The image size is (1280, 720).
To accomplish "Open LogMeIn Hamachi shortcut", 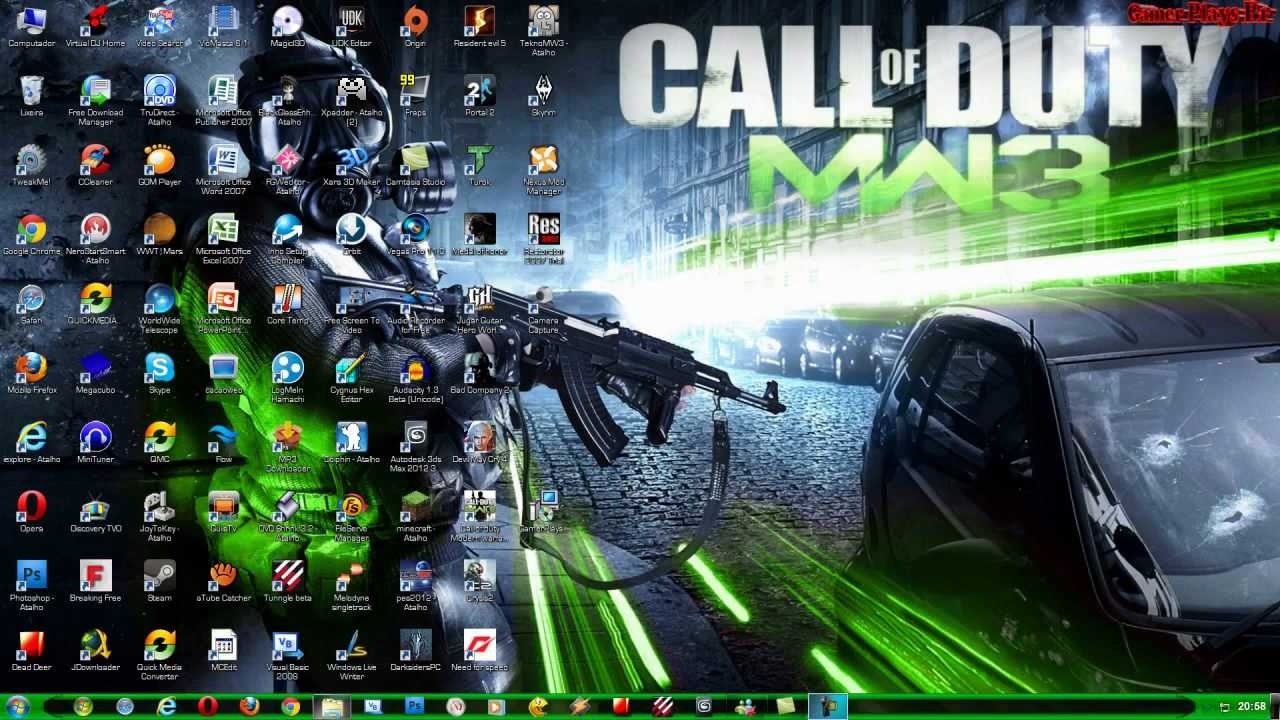I will coord(288,378).
